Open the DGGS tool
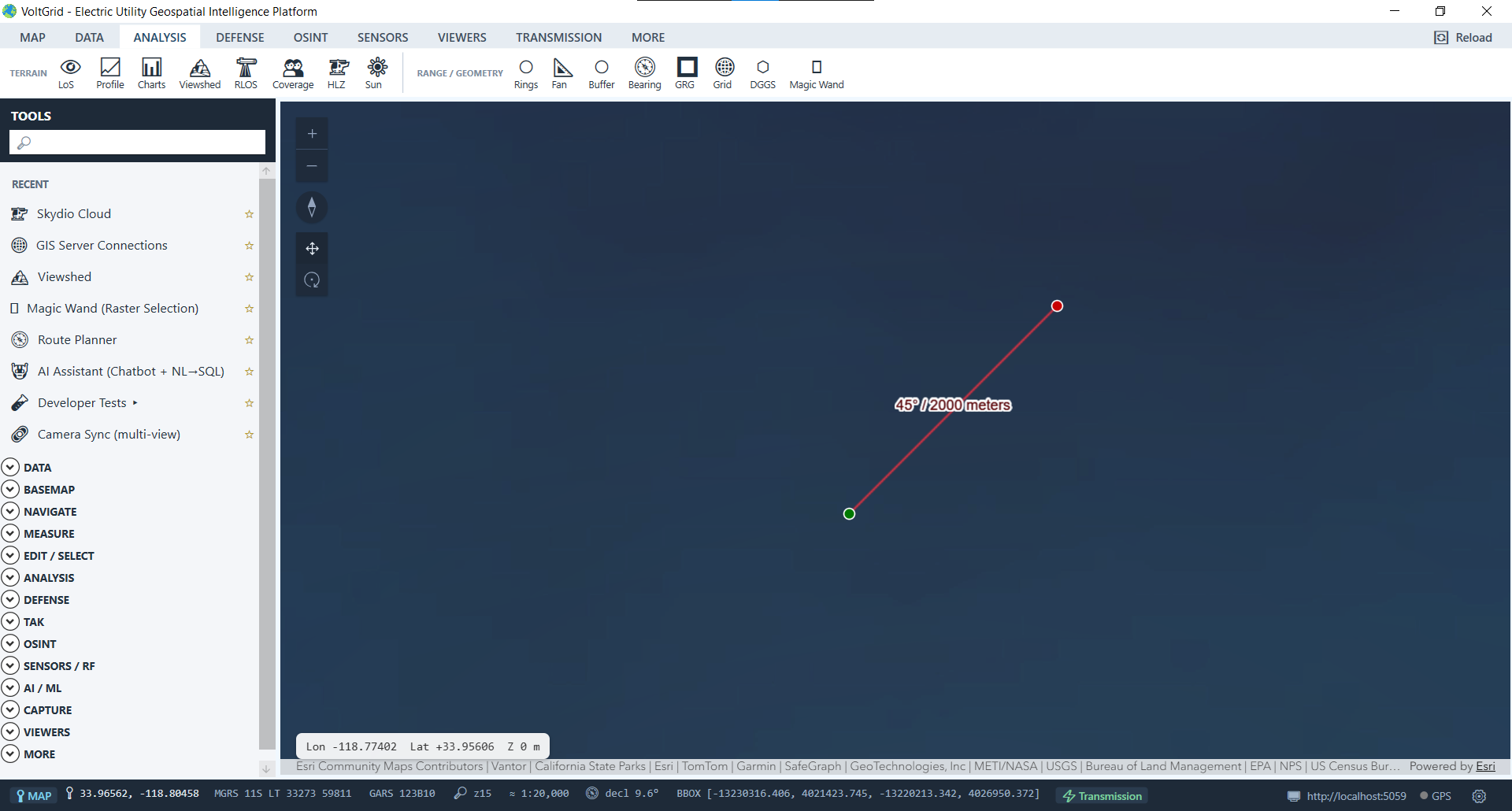This screenshot has width=1512, height=811. coord(762,73)
